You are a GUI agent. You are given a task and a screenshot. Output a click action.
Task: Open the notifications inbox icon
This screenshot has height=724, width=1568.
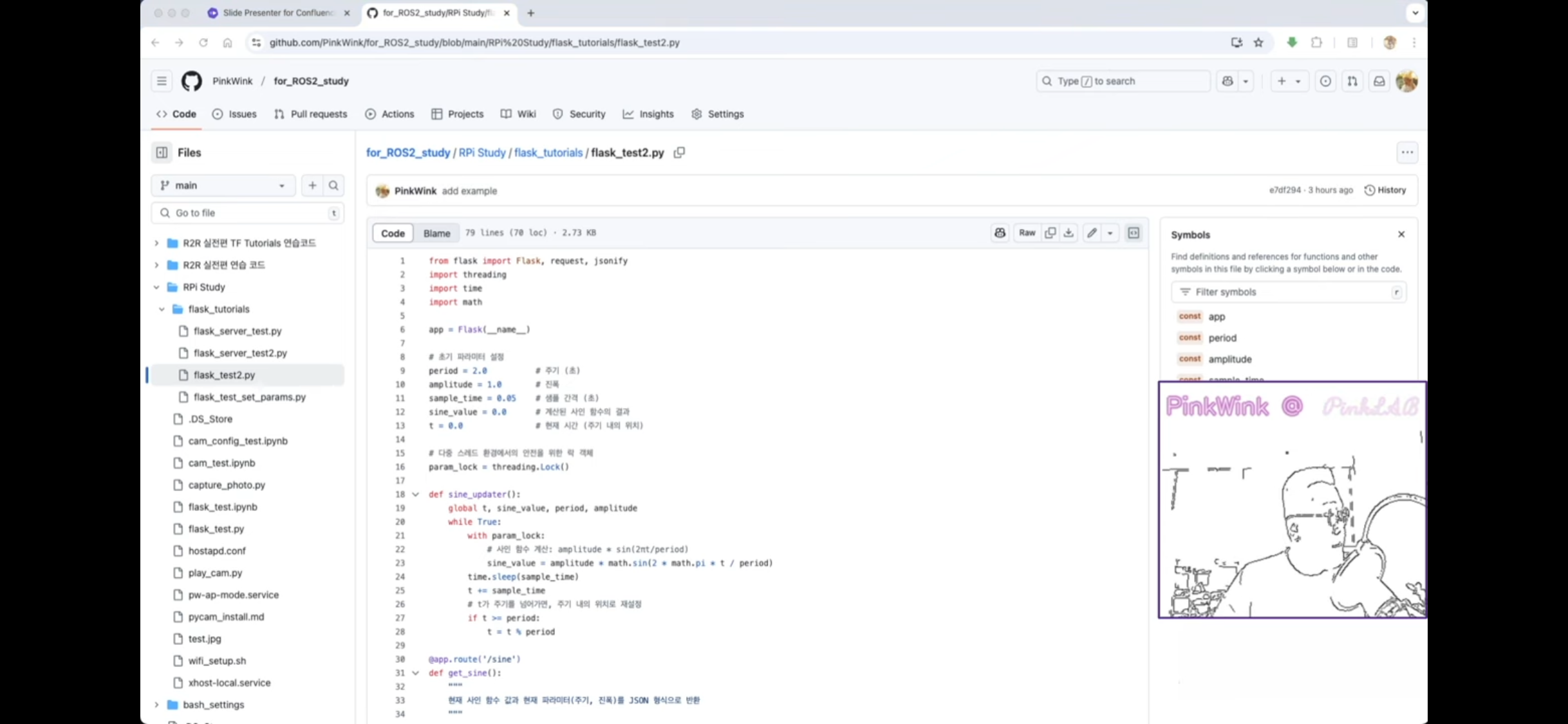tap(1379, 81)
